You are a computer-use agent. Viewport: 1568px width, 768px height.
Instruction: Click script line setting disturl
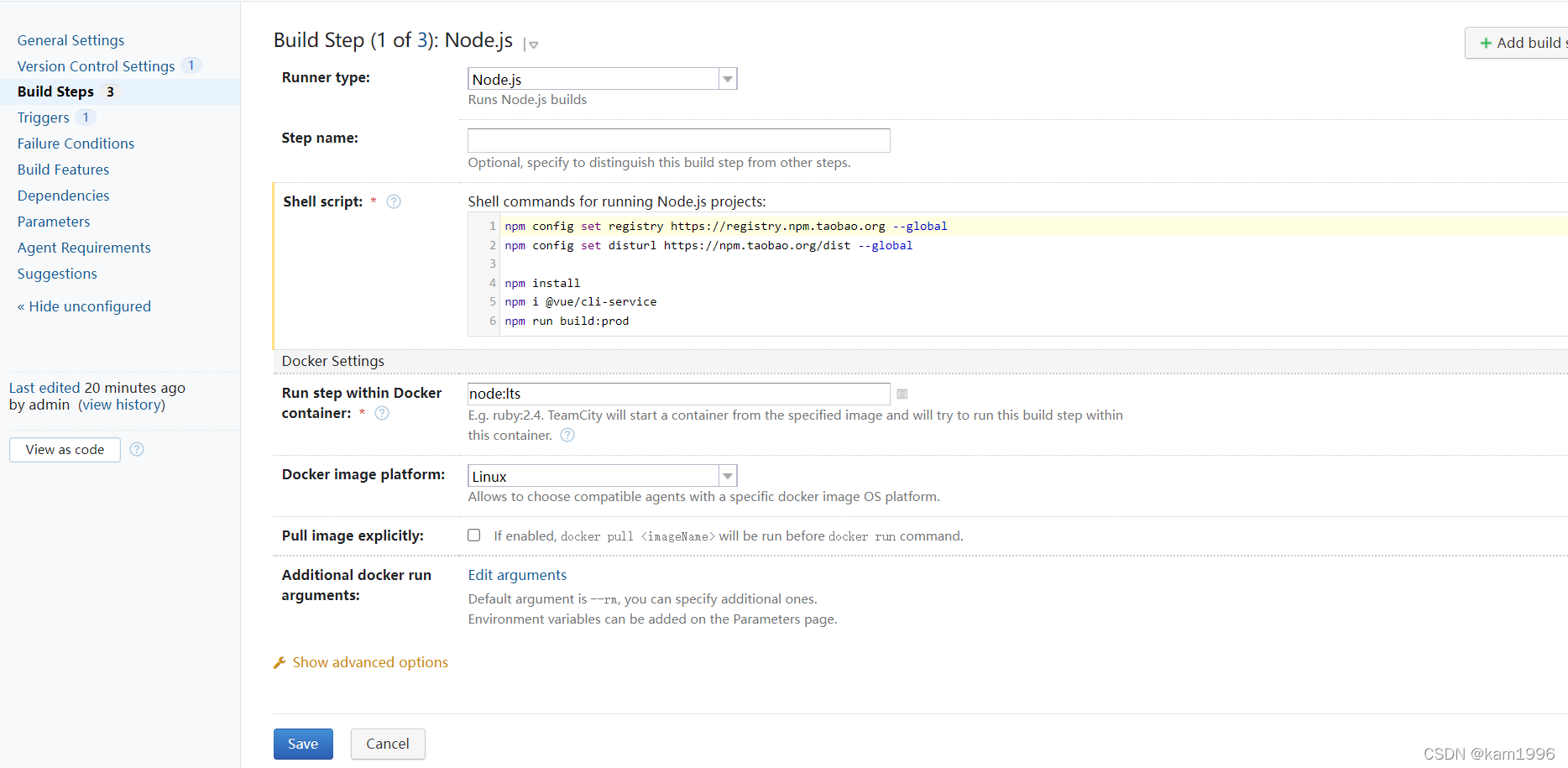[708, 245]
